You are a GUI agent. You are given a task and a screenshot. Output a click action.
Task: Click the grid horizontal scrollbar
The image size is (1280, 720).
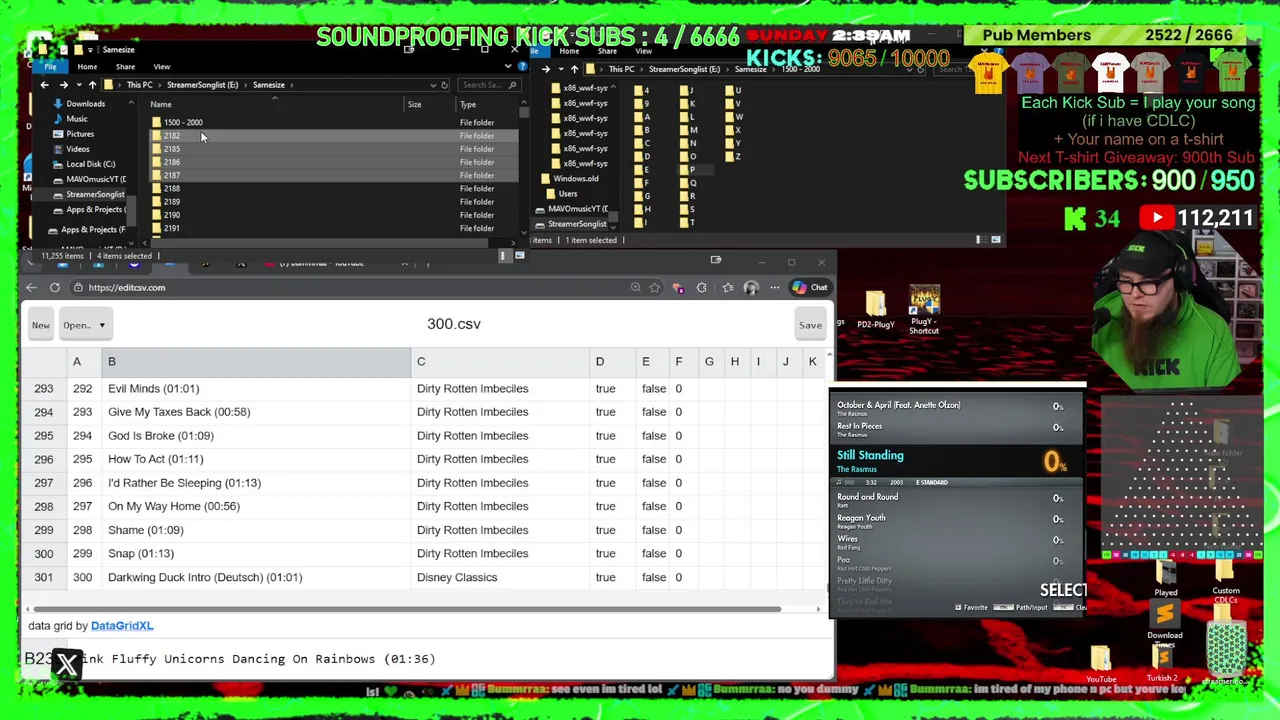pyautogui.click(x=407, y=608)
